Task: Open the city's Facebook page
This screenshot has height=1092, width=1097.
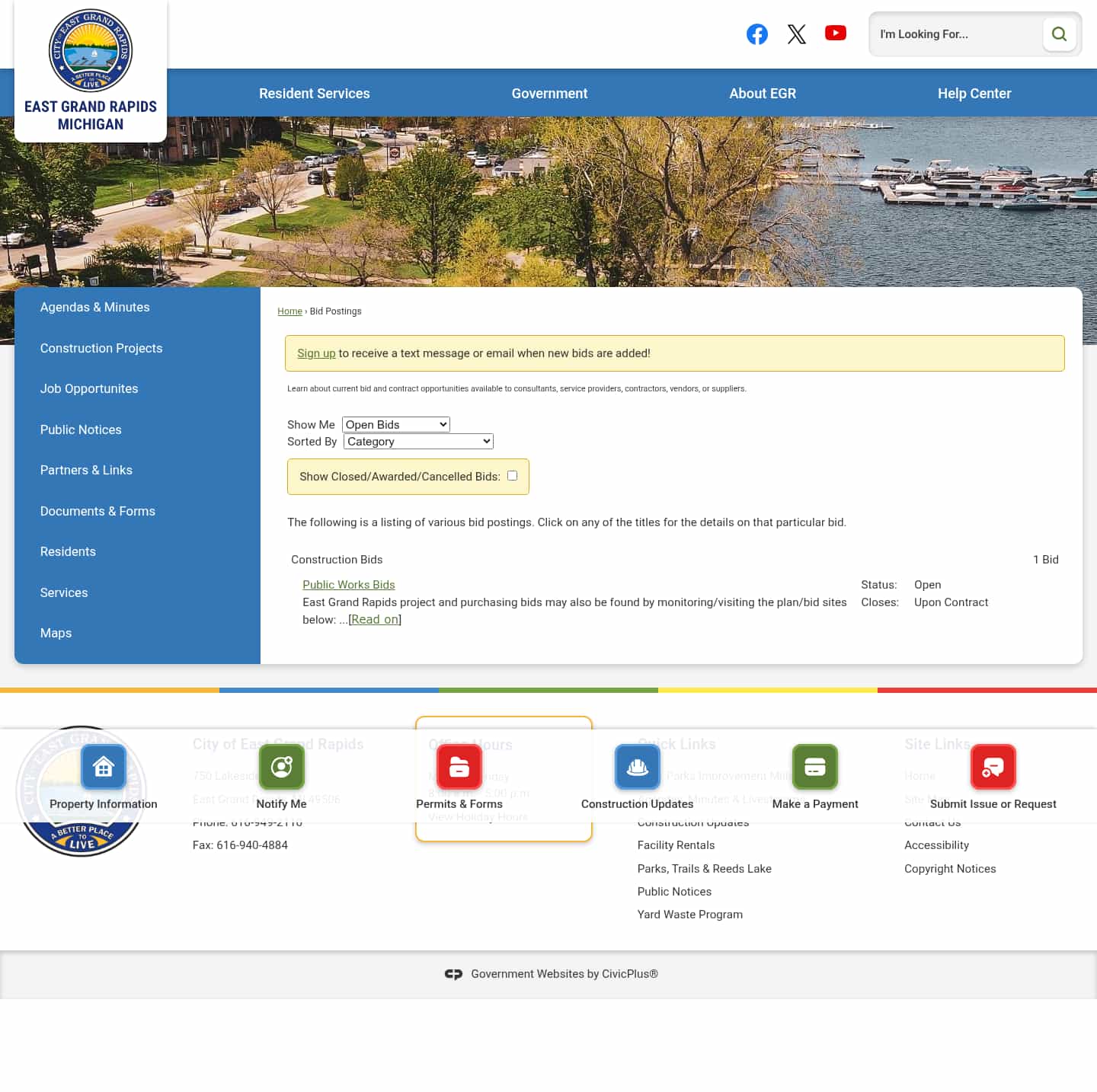Action: tap(757, 34)
